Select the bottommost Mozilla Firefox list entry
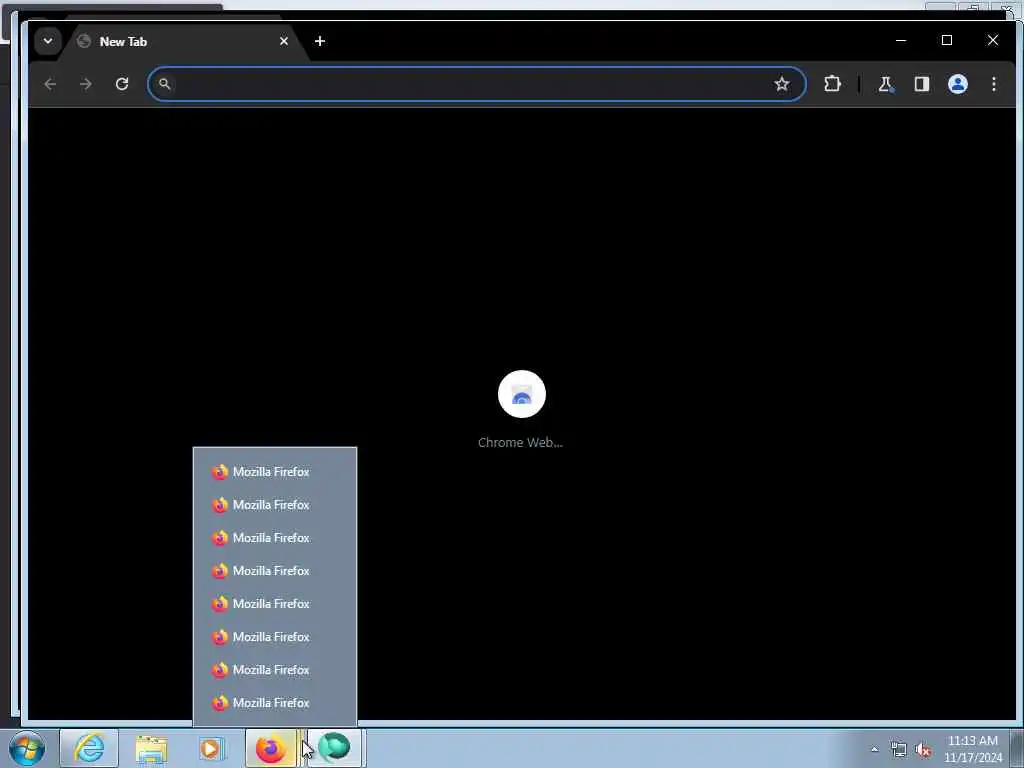1024x768 pixels. pos(275,703)
